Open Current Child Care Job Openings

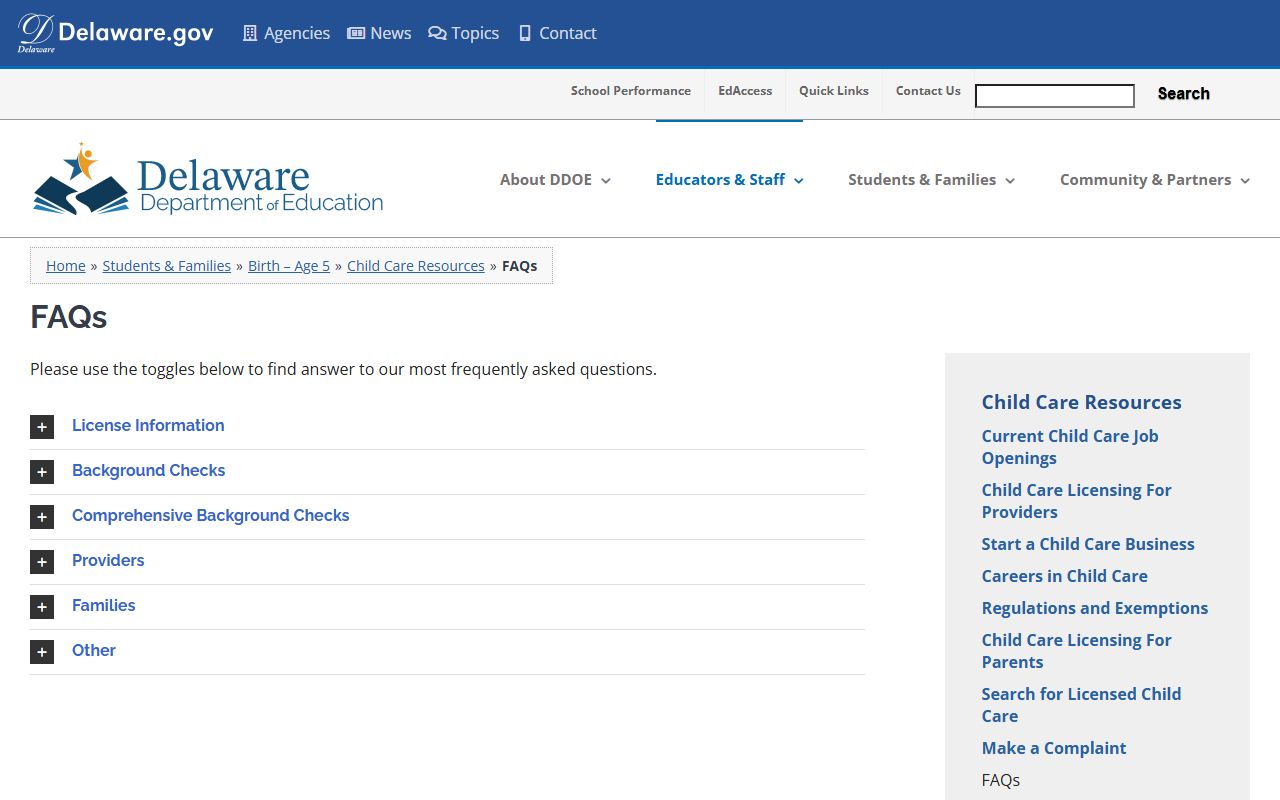coord(1070,447)
